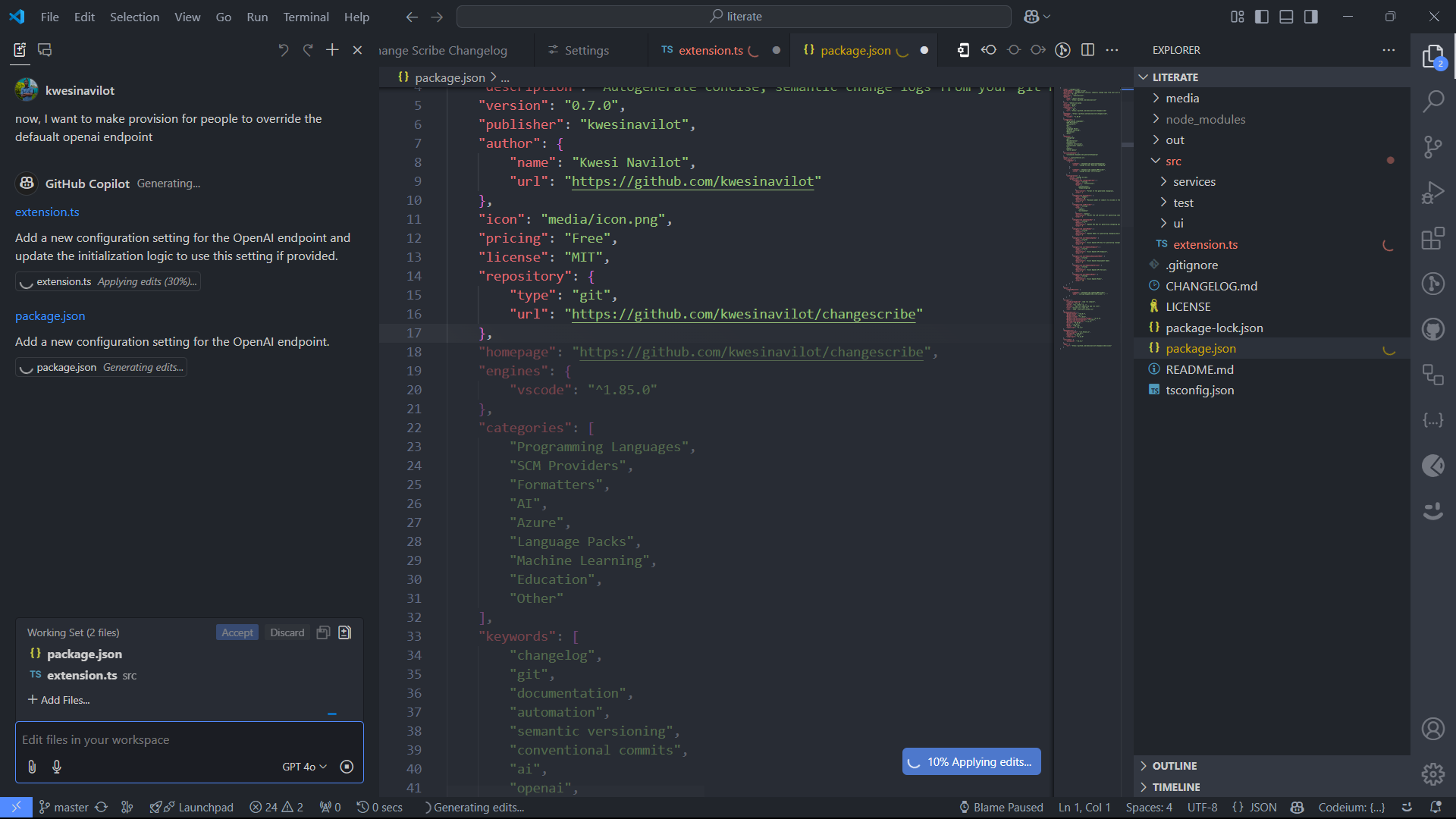Click the split editor right icon

click(1087, 50)
